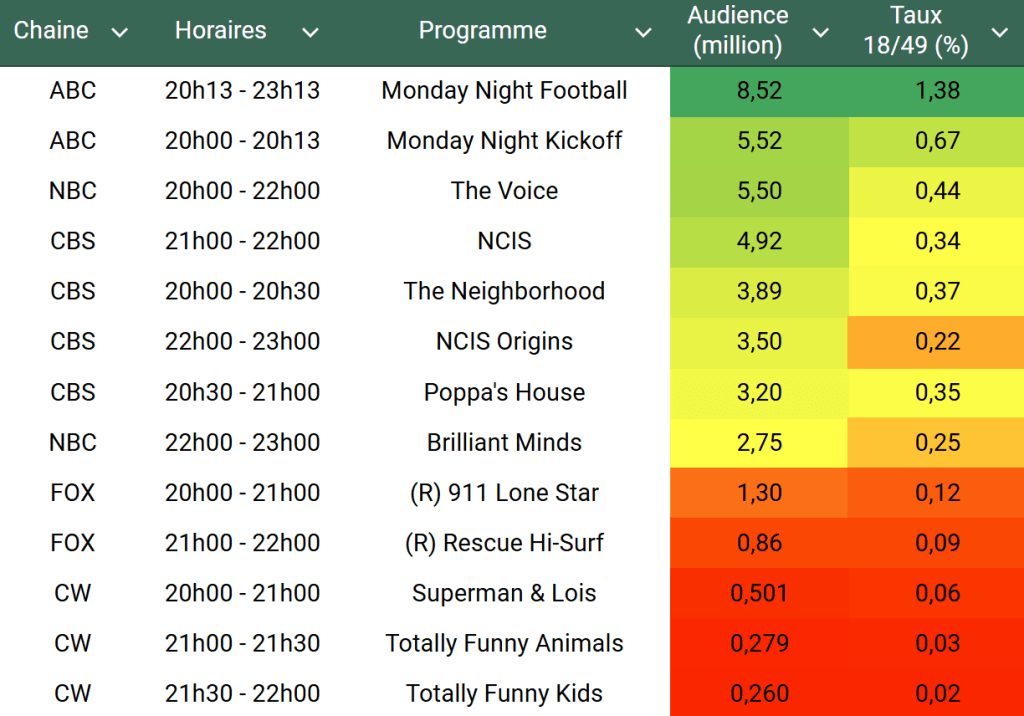Viewport: 1024px width, 716px height.
Task: Select the Horaires header text
Action: (x=220, y=31)
